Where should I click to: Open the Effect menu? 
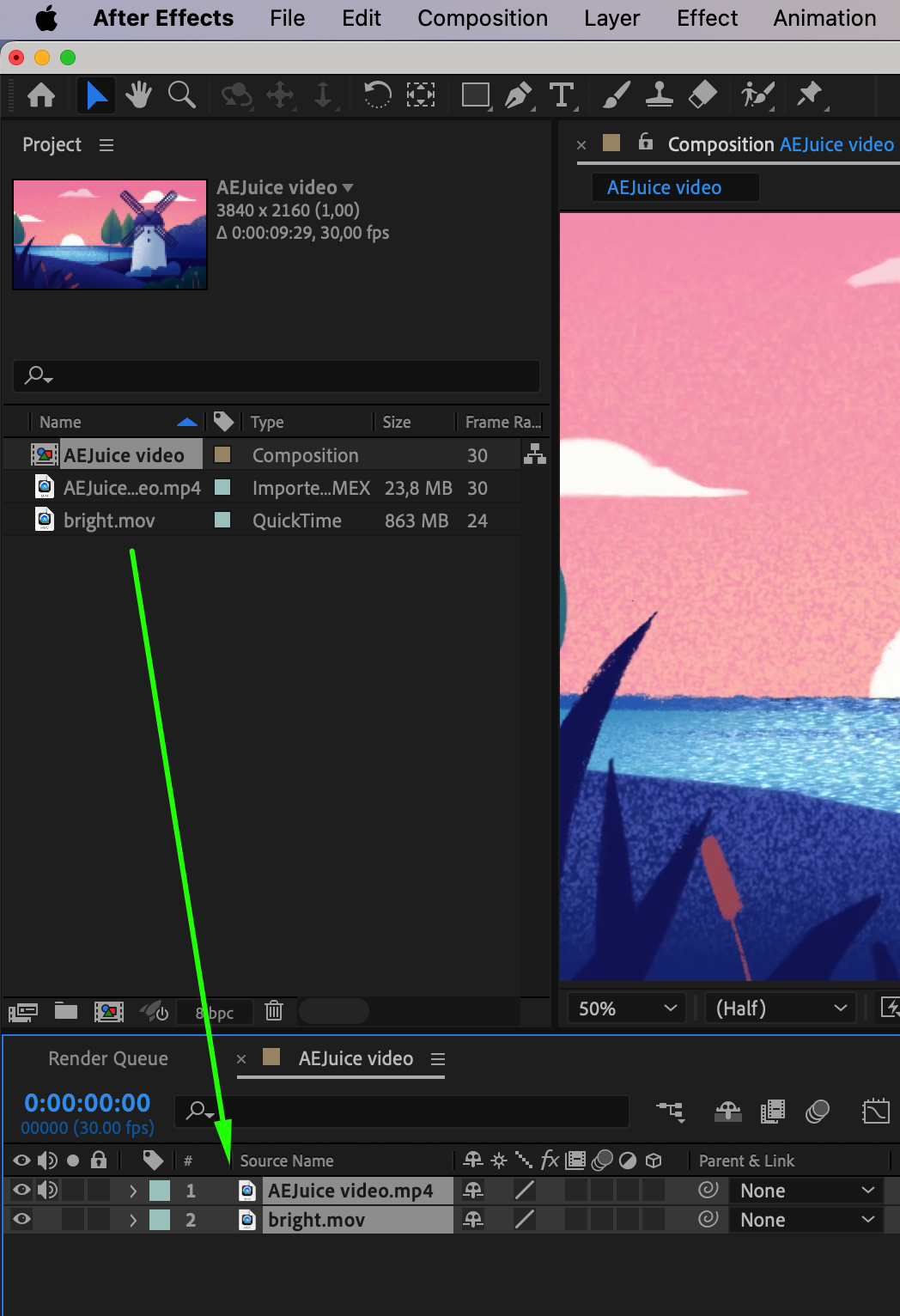click(707, 18)
